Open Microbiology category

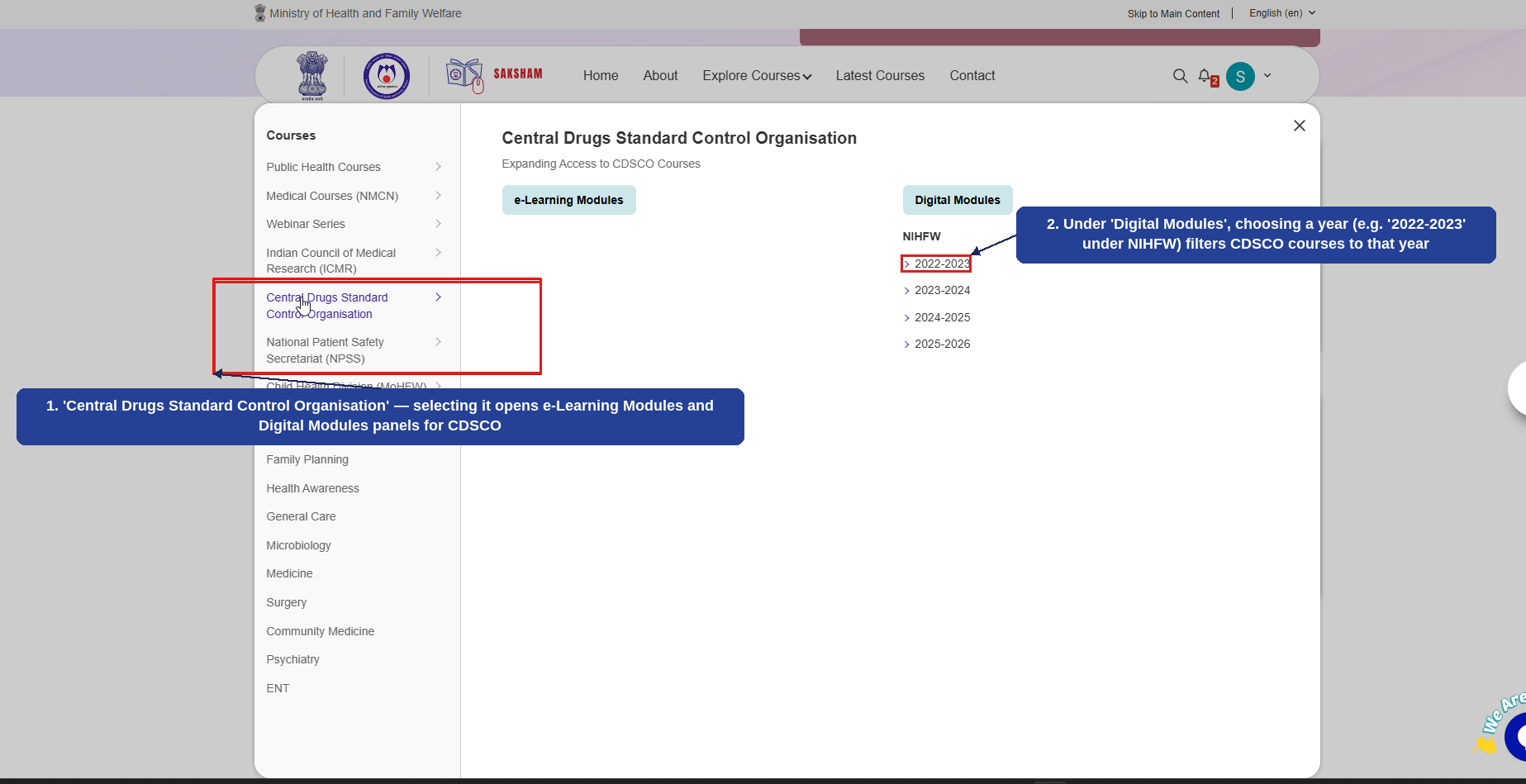coord(298,545)
